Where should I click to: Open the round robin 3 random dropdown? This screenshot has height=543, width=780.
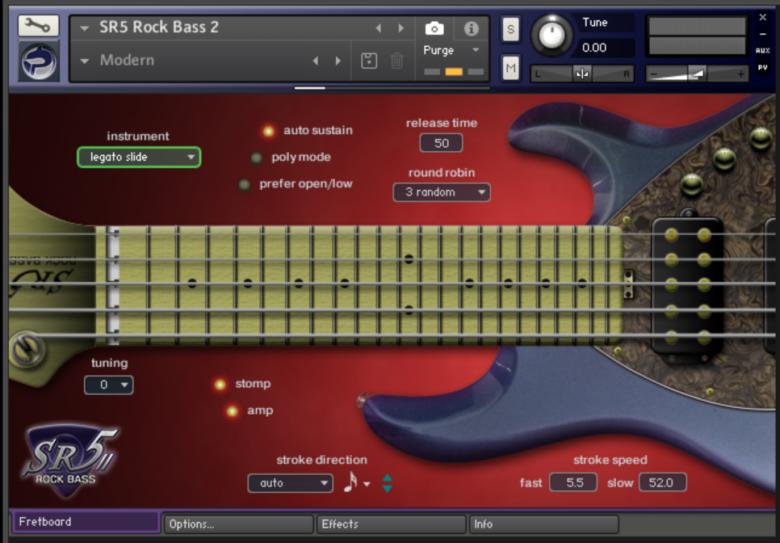click(x=442, y=192)
